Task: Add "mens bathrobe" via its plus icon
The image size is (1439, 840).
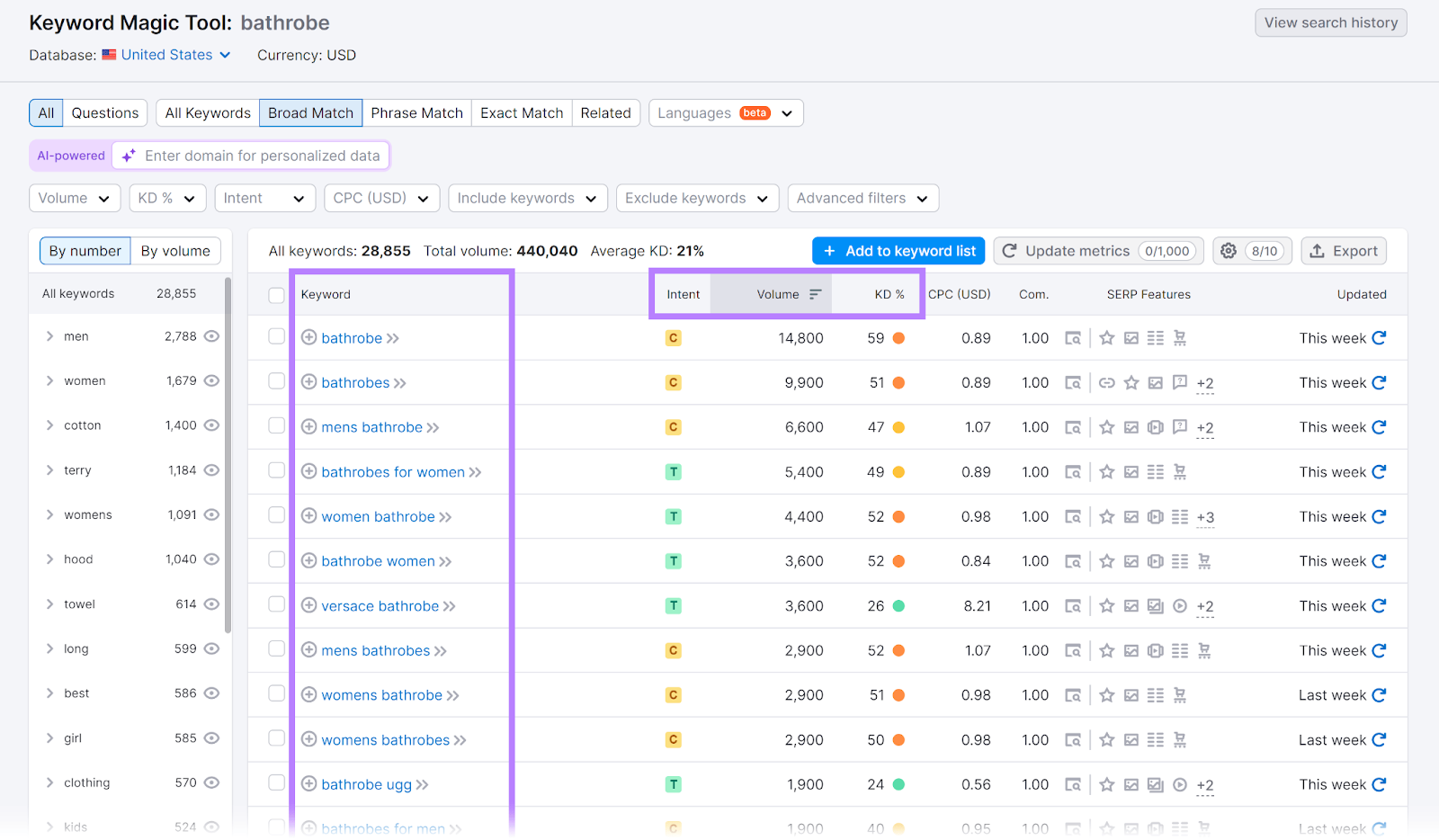Action: click(308, 426)
